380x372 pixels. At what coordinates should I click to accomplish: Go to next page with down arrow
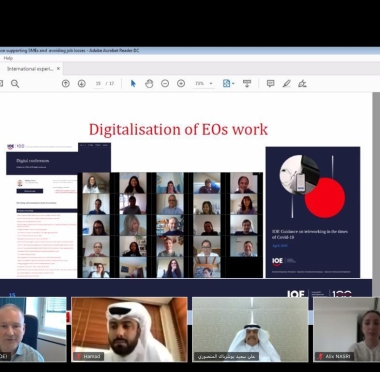[x=82, y=83]
